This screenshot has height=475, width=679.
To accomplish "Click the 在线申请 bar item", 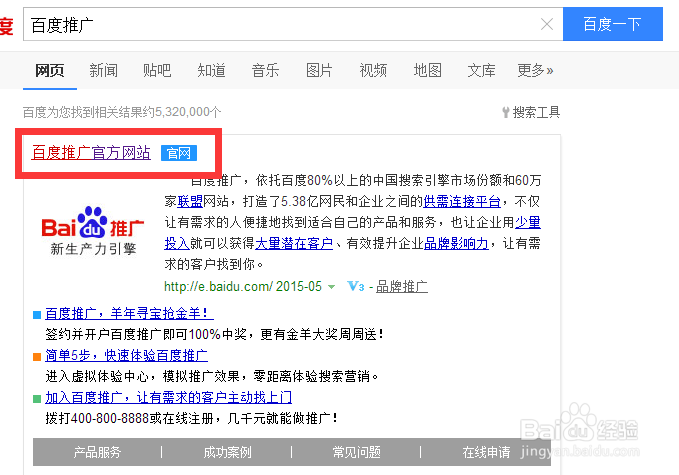I will pos(486,452).
